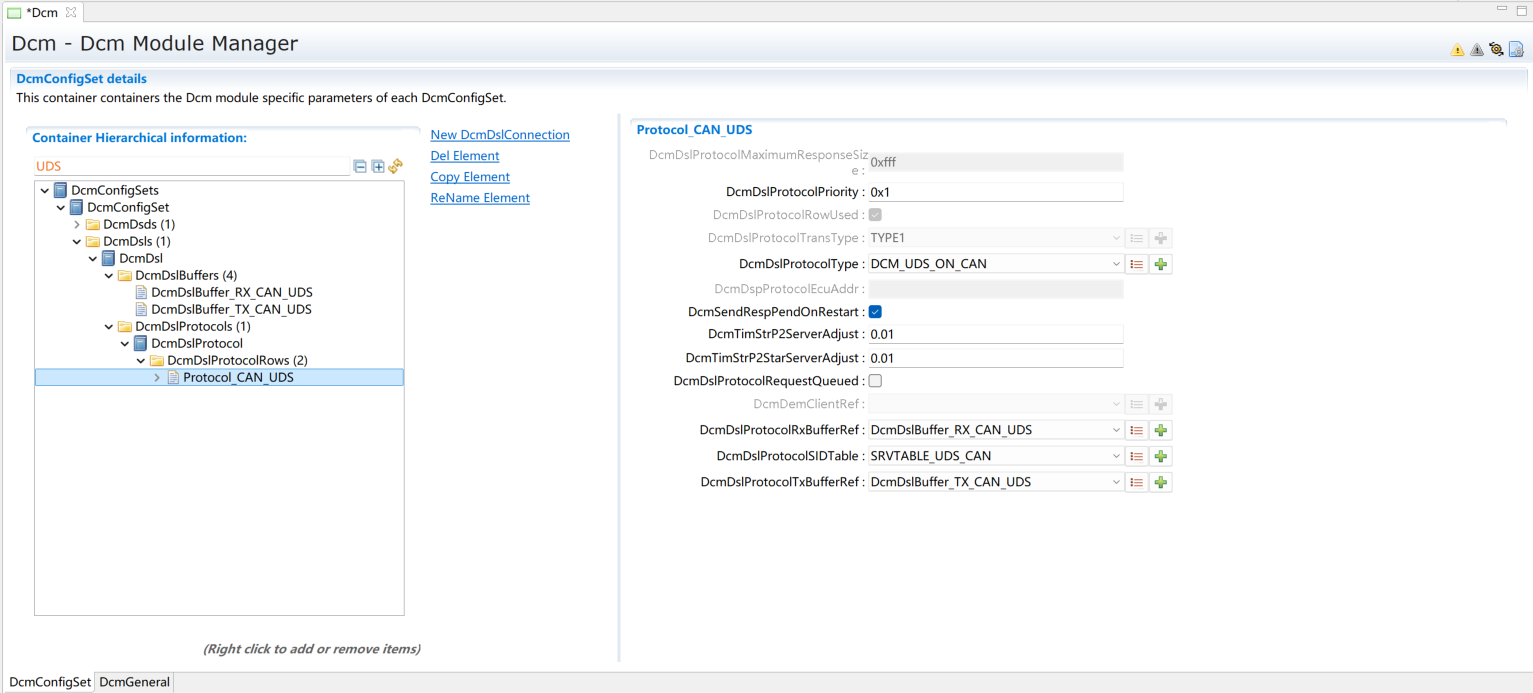1533x693 pixels.
Task: Click green plus beside DcmDslProtocolType
Action: coord(1160,264)
